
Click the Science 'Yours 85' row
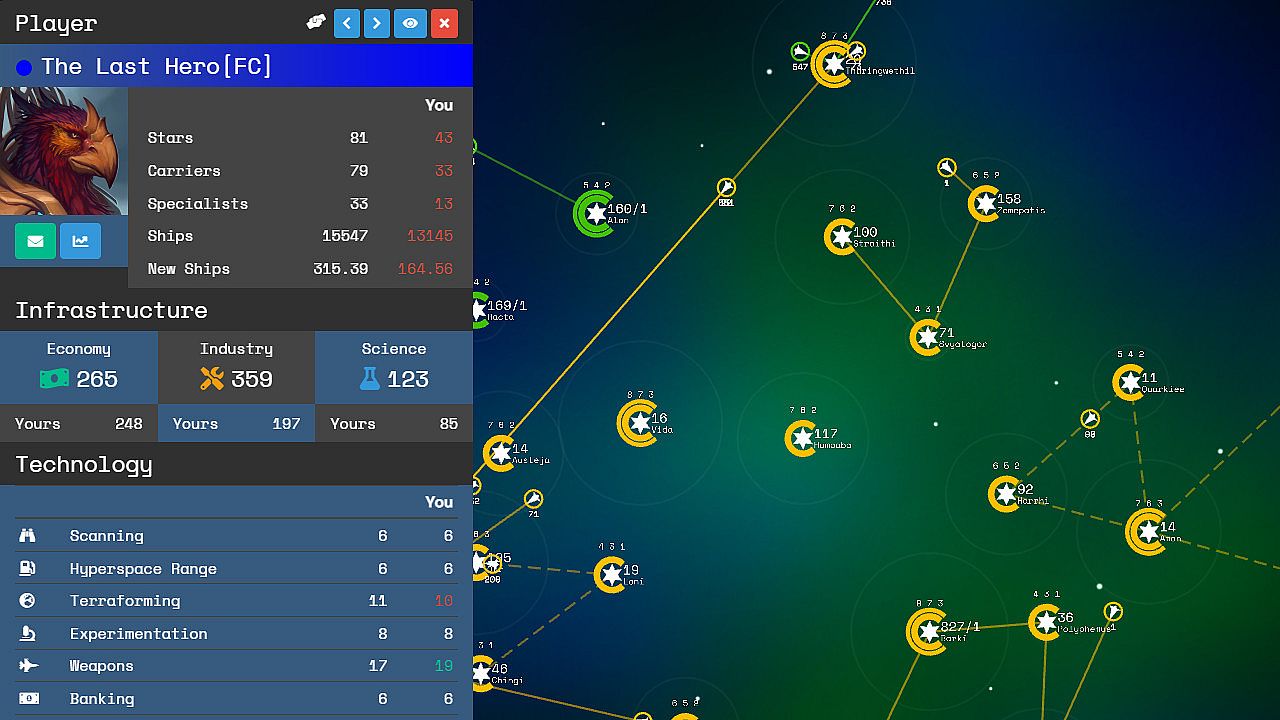pos(394,424)
